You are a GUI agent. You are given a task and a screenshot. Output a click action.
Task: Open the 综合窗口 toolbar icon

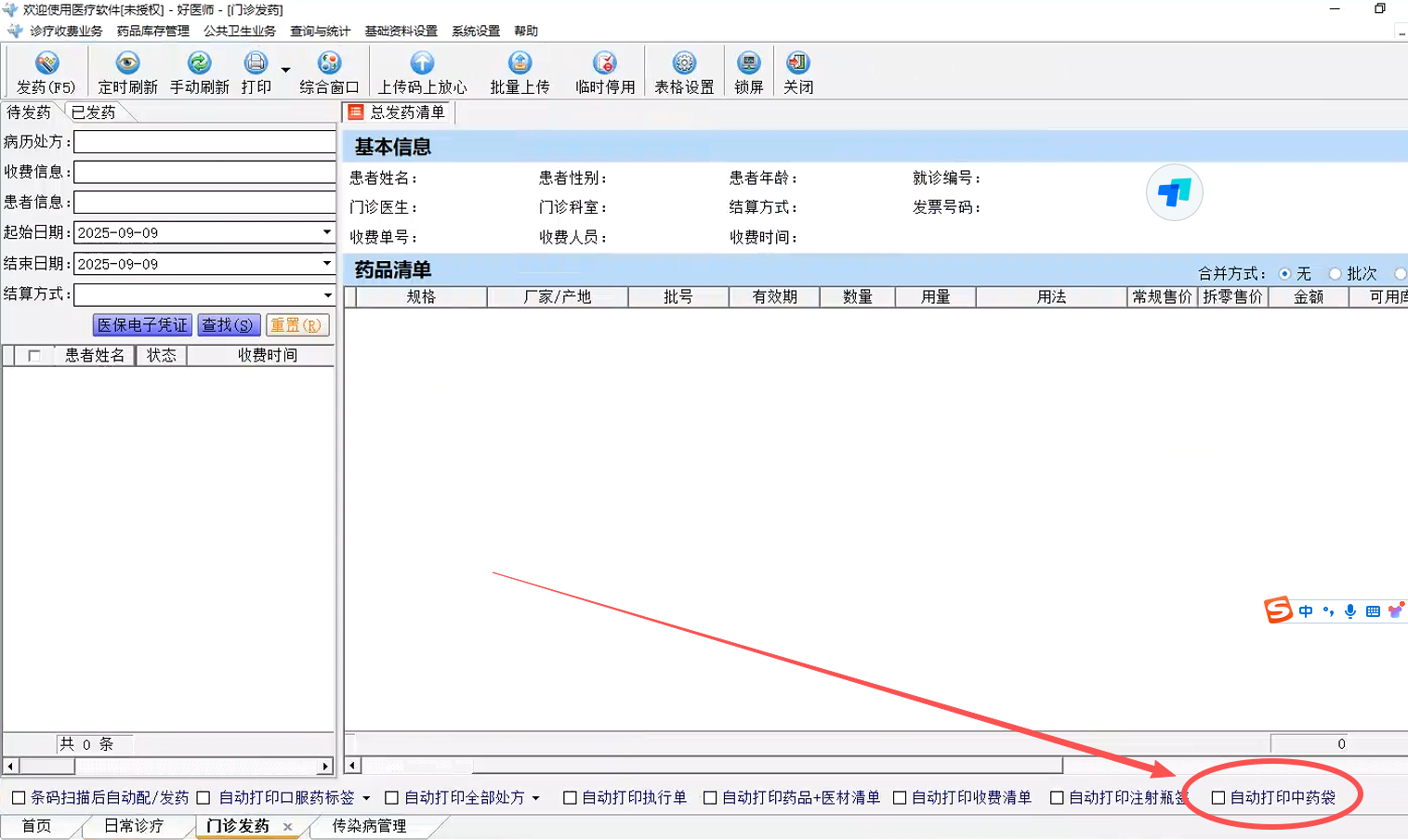[329, 63]
